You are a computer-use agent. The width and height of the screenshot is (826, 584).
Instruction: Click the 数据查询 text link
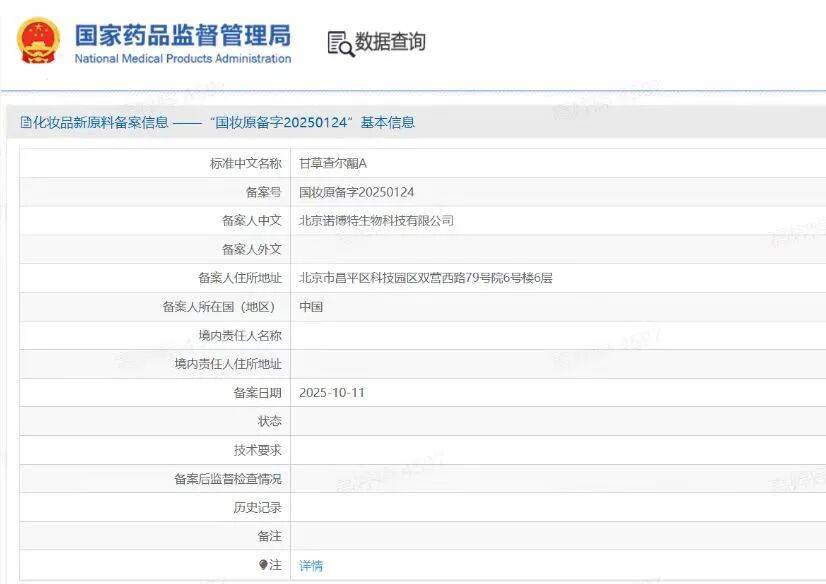click(390, 42)
